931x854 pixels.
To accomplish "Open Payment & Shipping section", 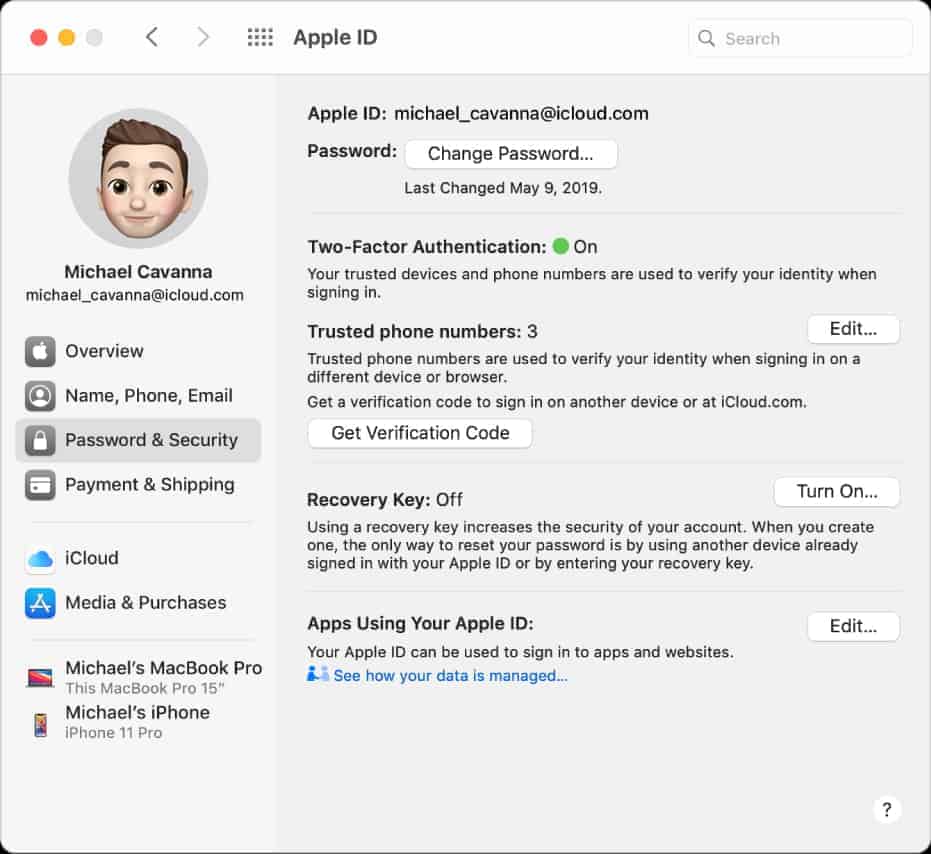I will pyautogui.click(x=138, y=485).
